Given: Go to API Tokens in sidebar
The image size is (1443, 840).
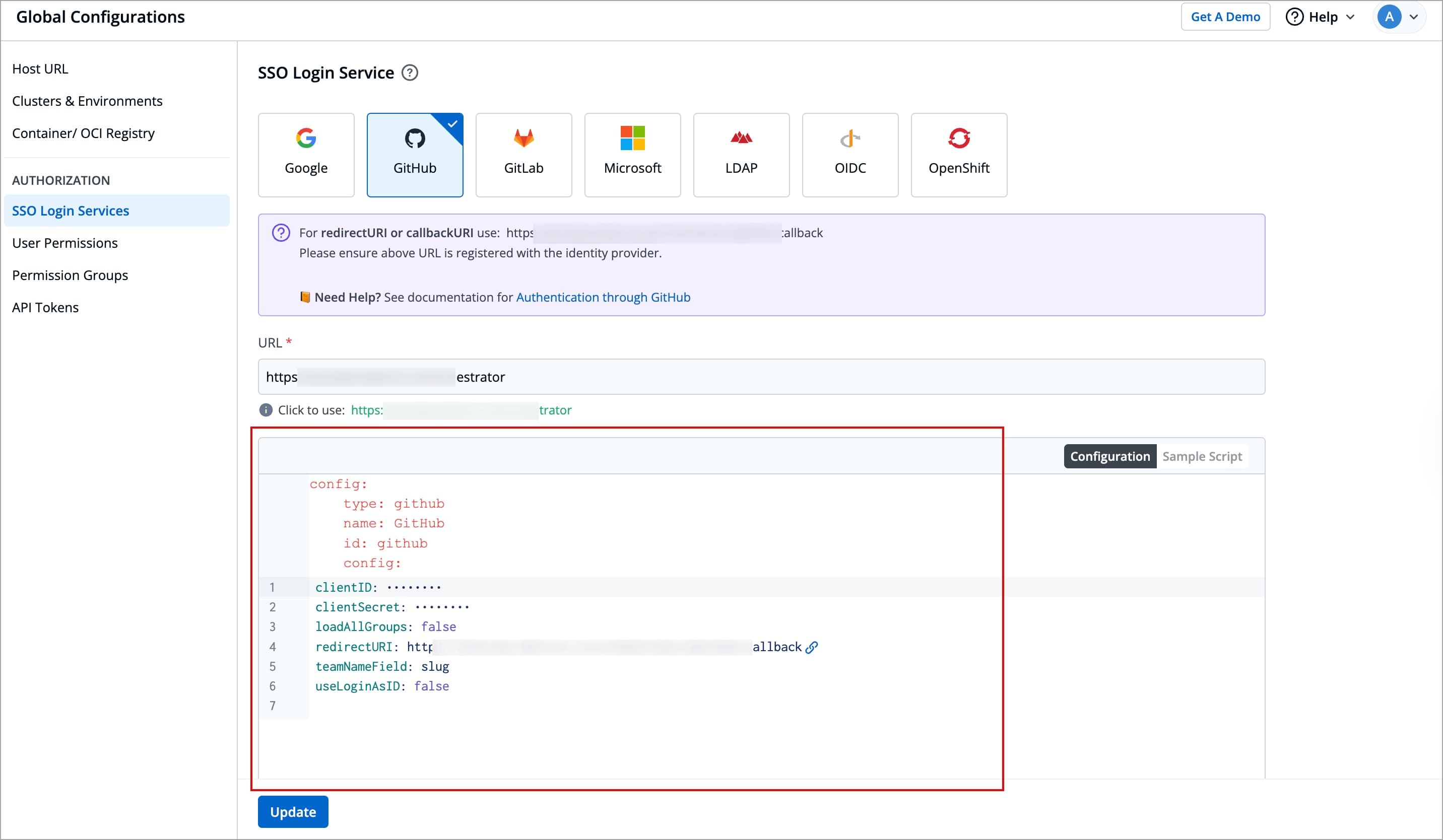Looking at the screenshot, I should pyautogui.click(x=45, y=308).
